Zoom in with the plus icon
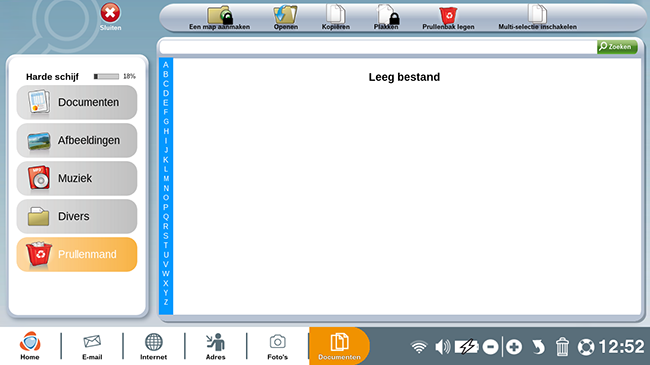Image resolution: width=650 pixels, height=365 pixels. pyautogui.click(x=514, y=347)
